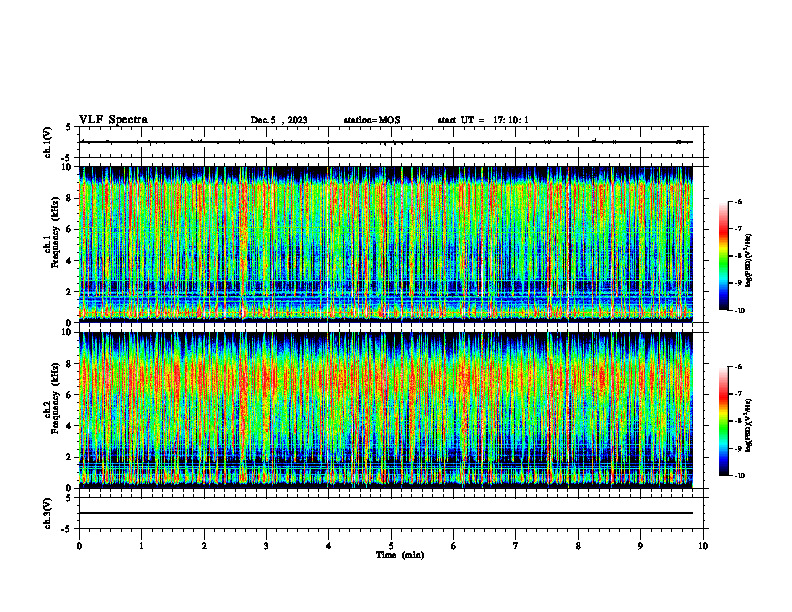Click the ch.2 frequency axis "4" tick label

click(x=70, y=426)
